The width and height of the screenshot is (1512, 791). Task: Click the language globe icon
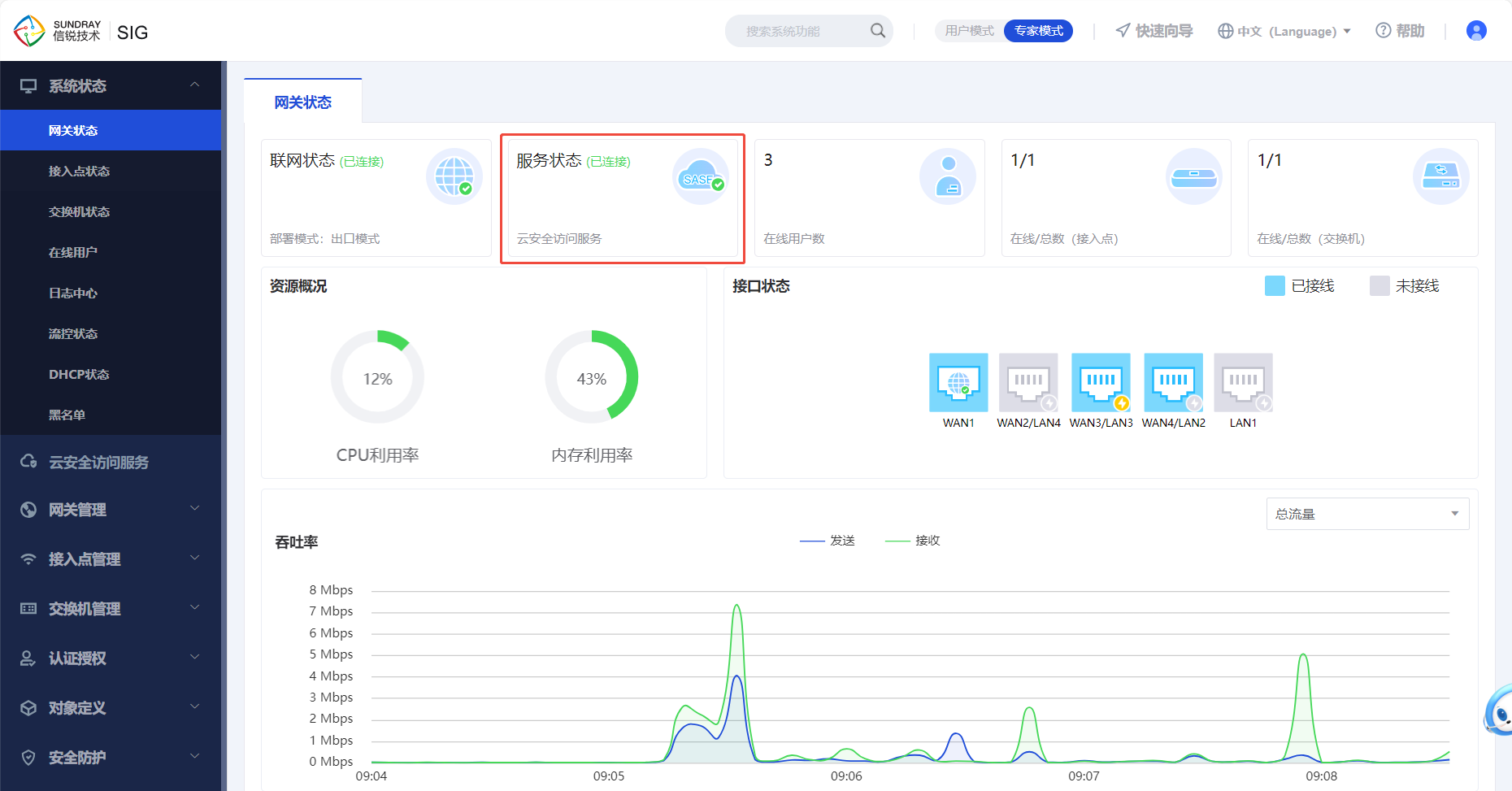click(1225, 31)
